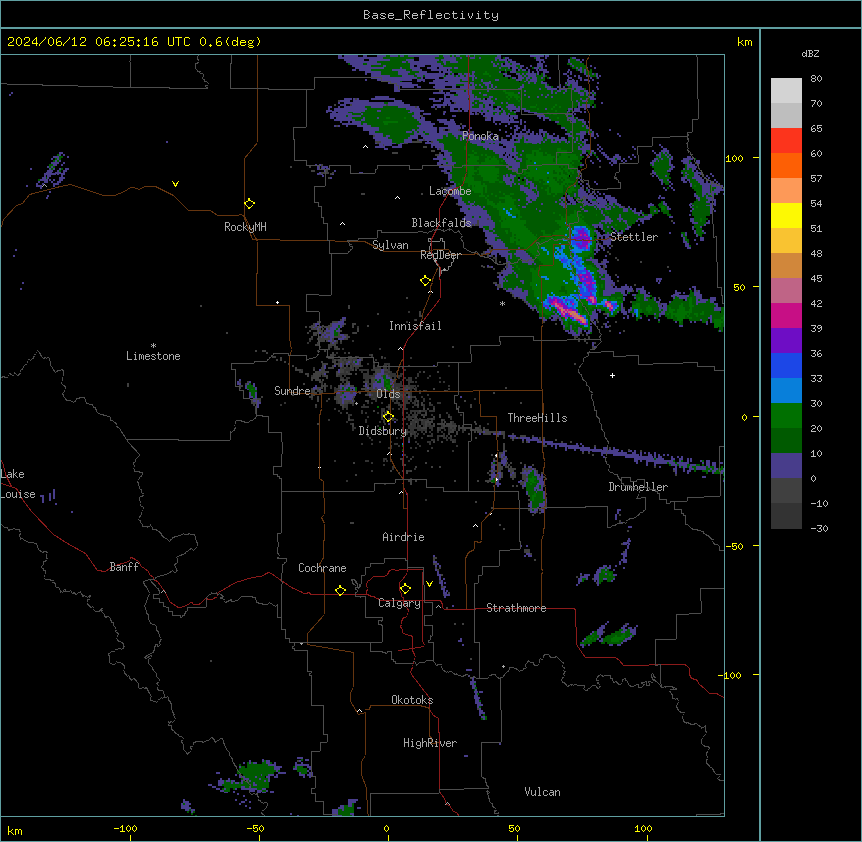Click the red 60-65 dBZ legend swatch

click(x=786, y=141)
